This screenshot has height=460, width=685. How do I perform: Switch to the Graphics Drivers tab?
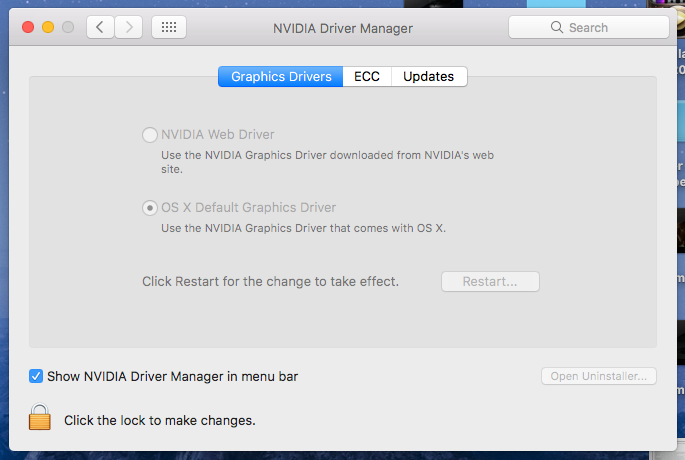click(x=280, y=76)
